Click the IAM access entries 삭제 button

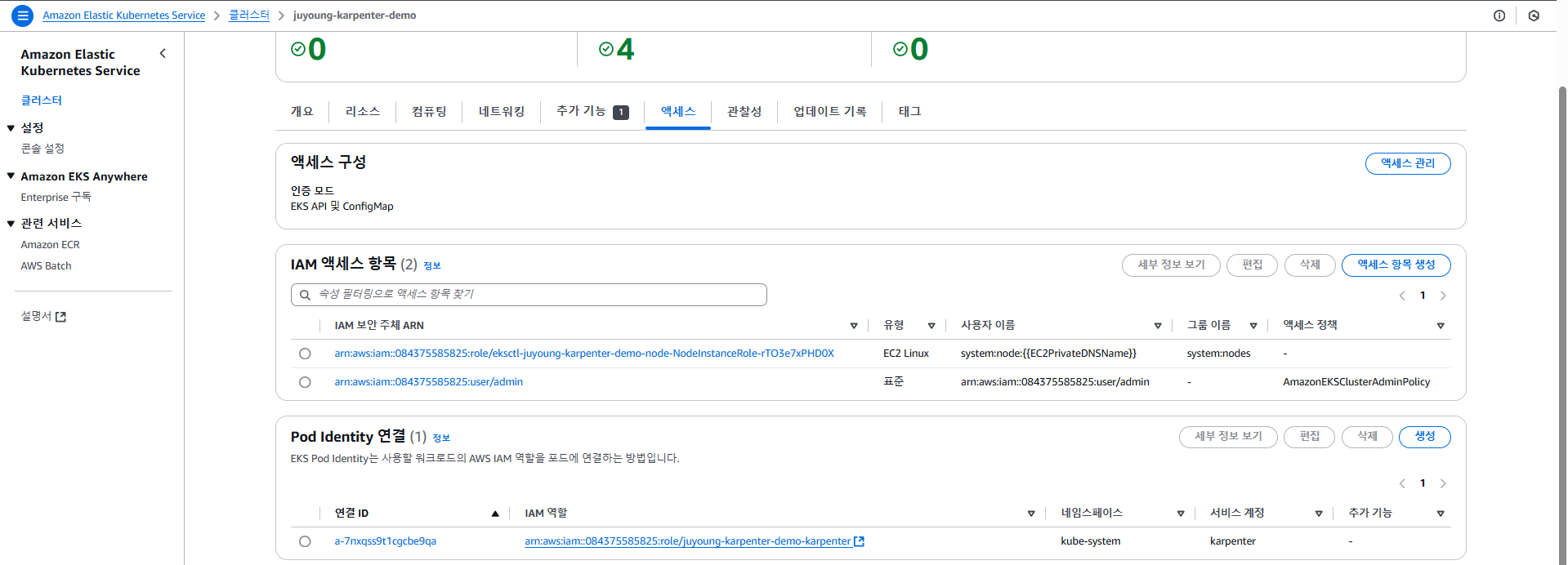point(1310,265)
